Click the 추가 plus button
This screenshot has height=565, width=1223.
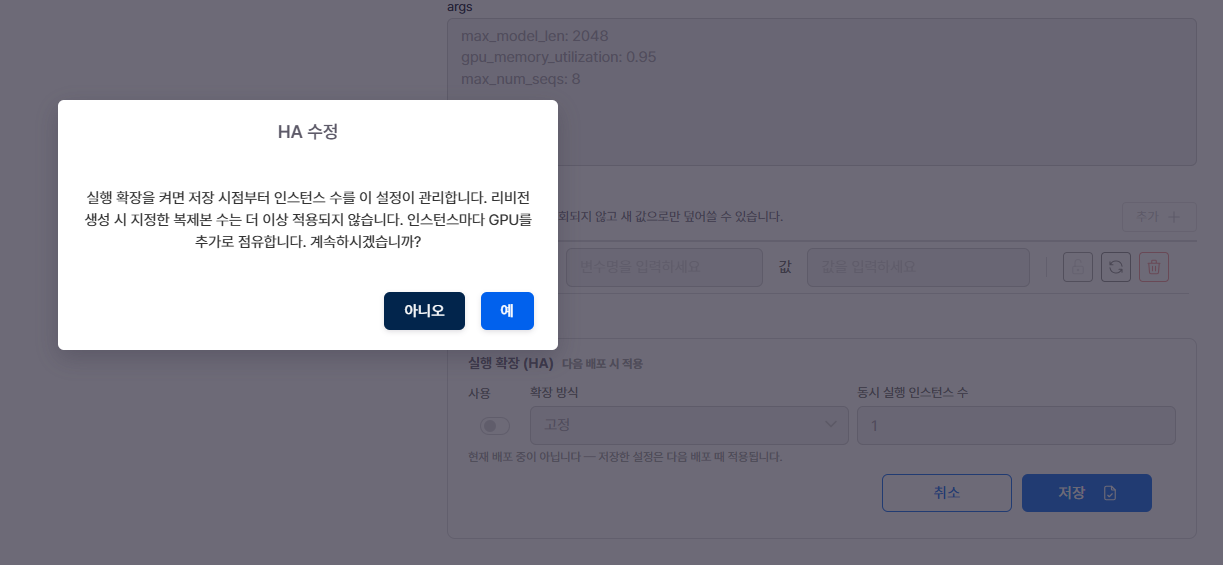click(x=1158, y=216)
